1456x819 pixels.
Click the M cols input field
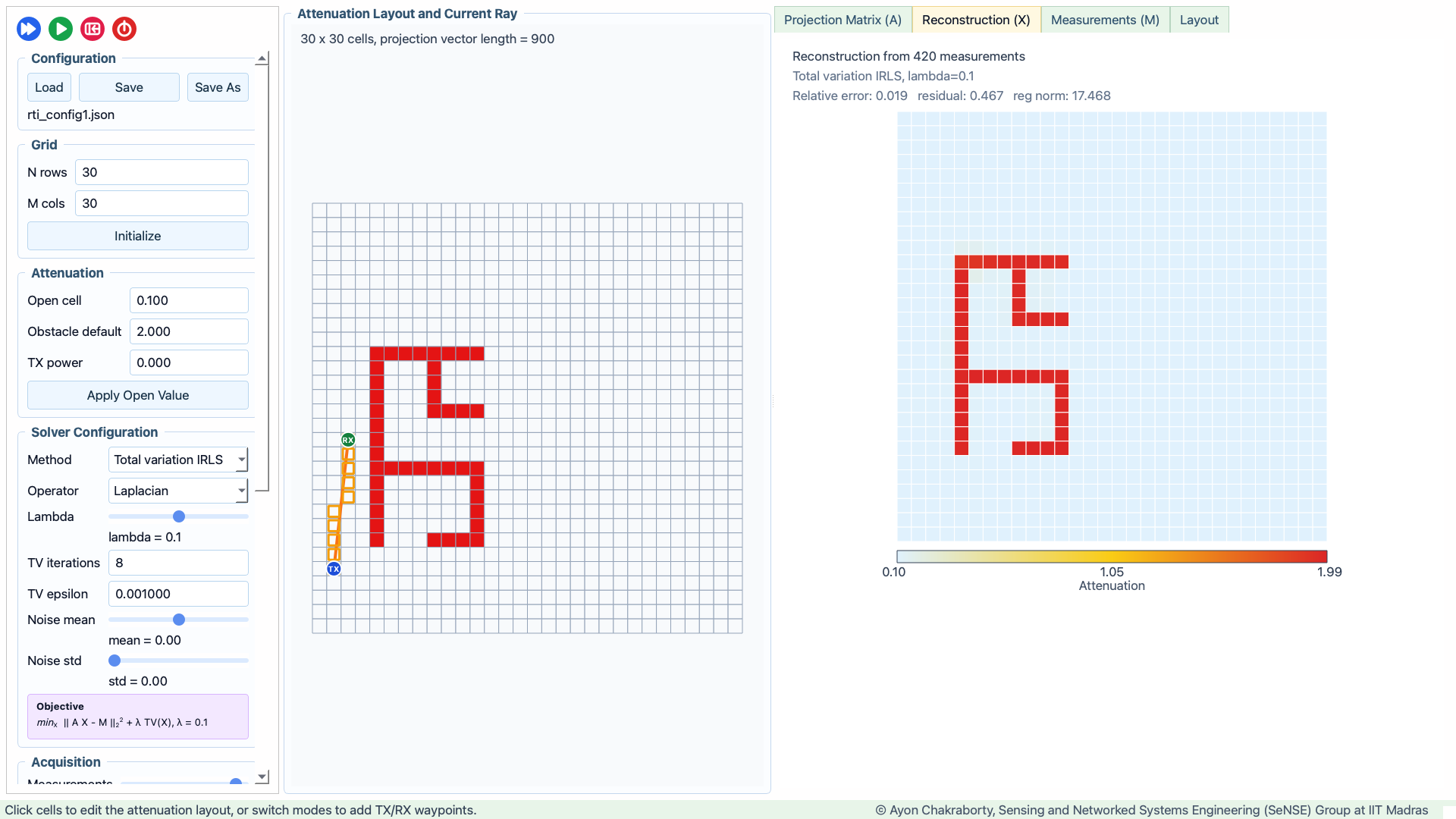click(162, 203)
